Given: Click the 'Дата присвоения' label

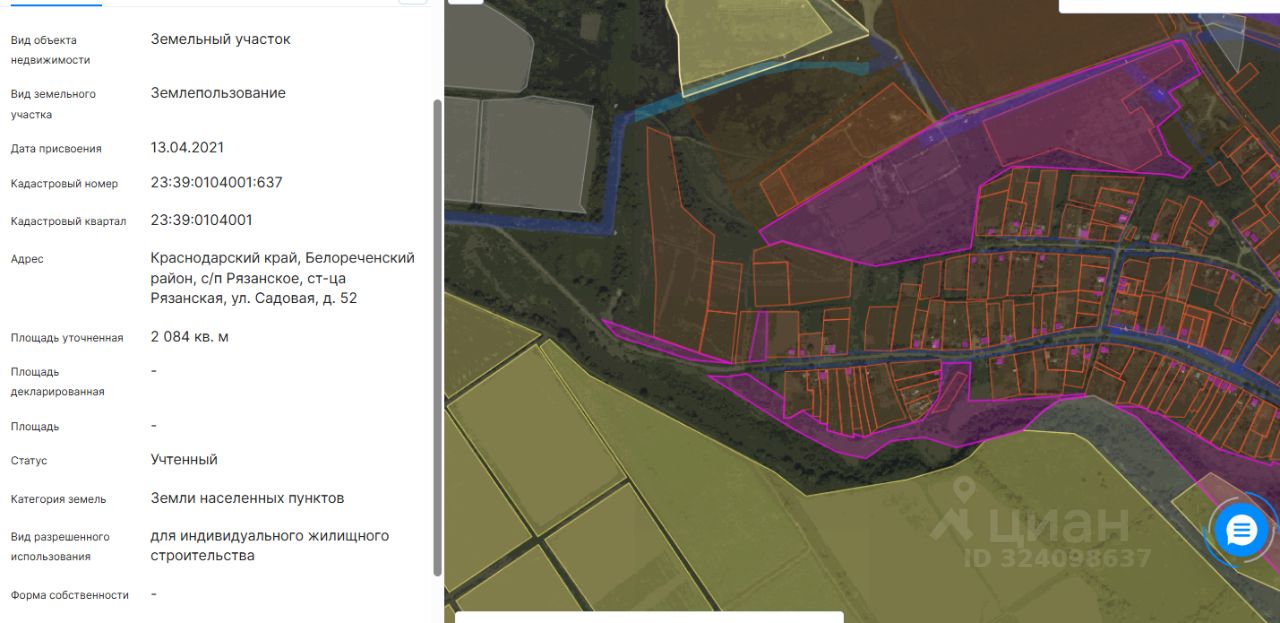Looking at the screenshot, I should [x=56, y=149].
